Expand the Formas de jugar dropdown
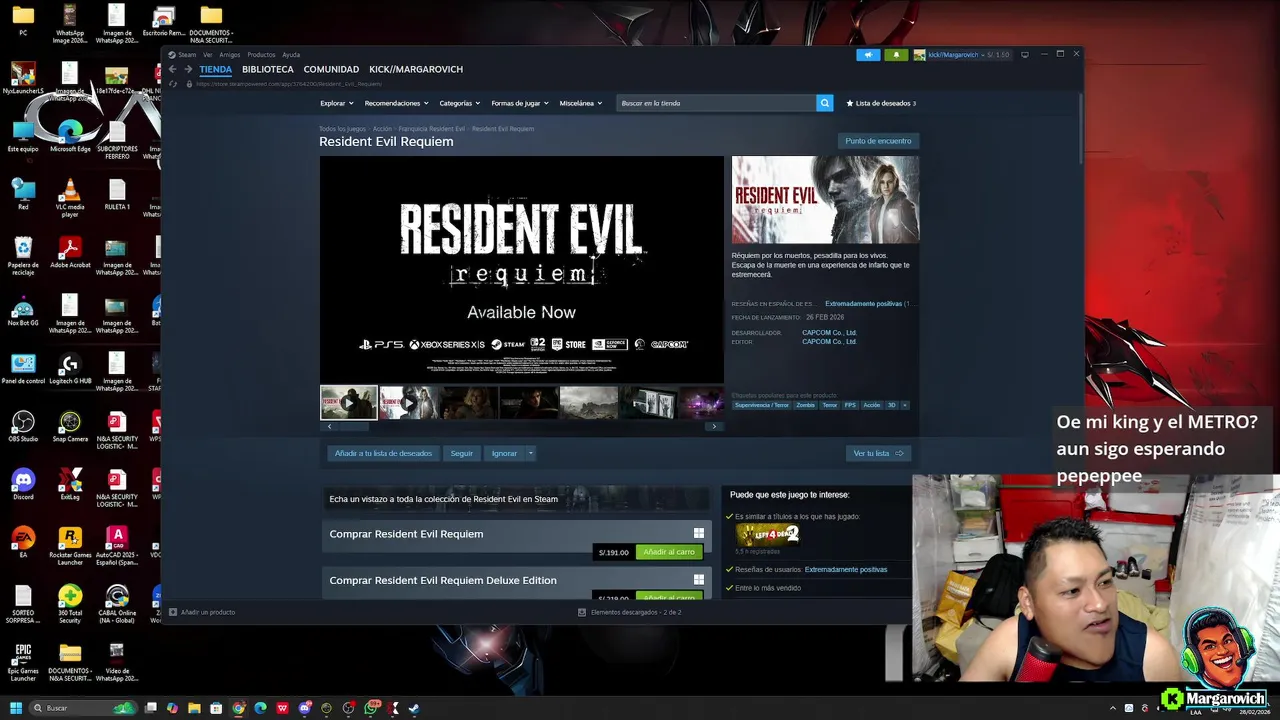 coord(520,103)
